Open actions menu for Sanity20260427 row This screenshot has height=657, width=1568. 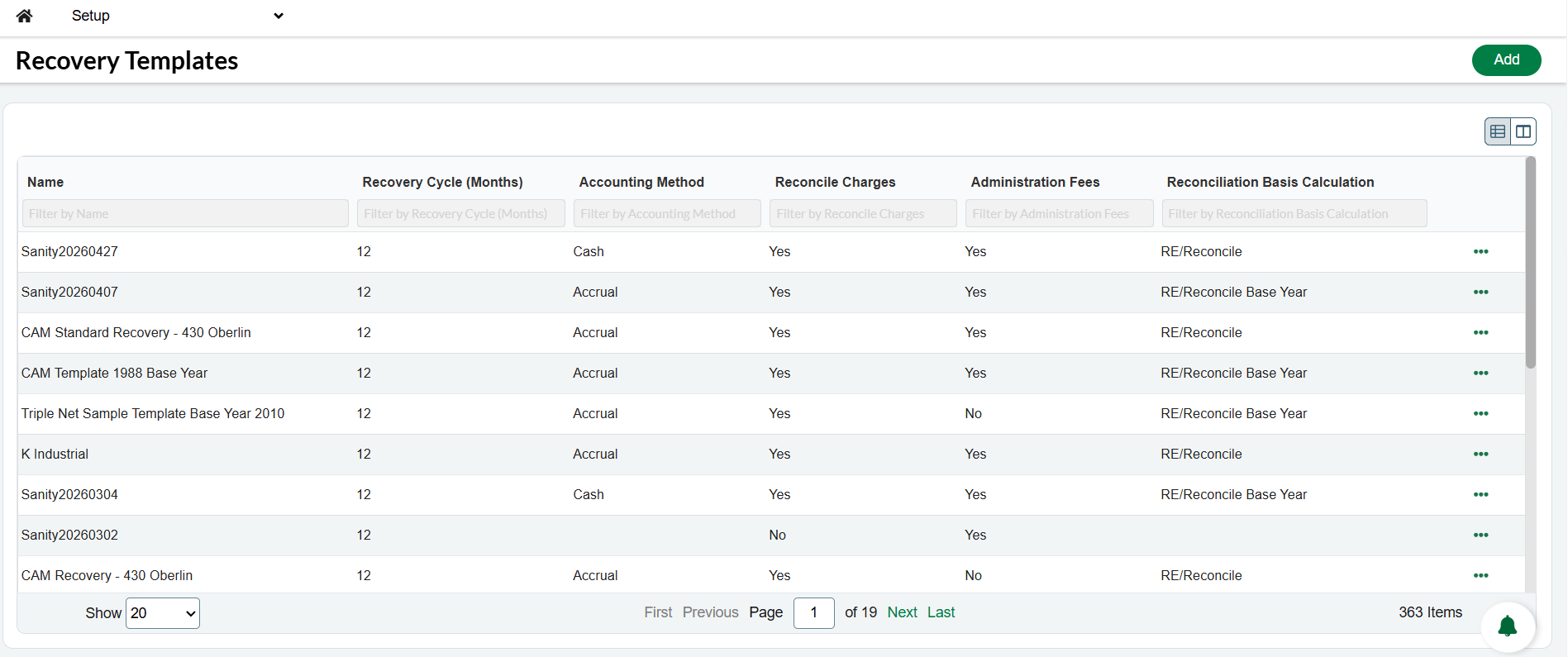[x=1480, y=252]
